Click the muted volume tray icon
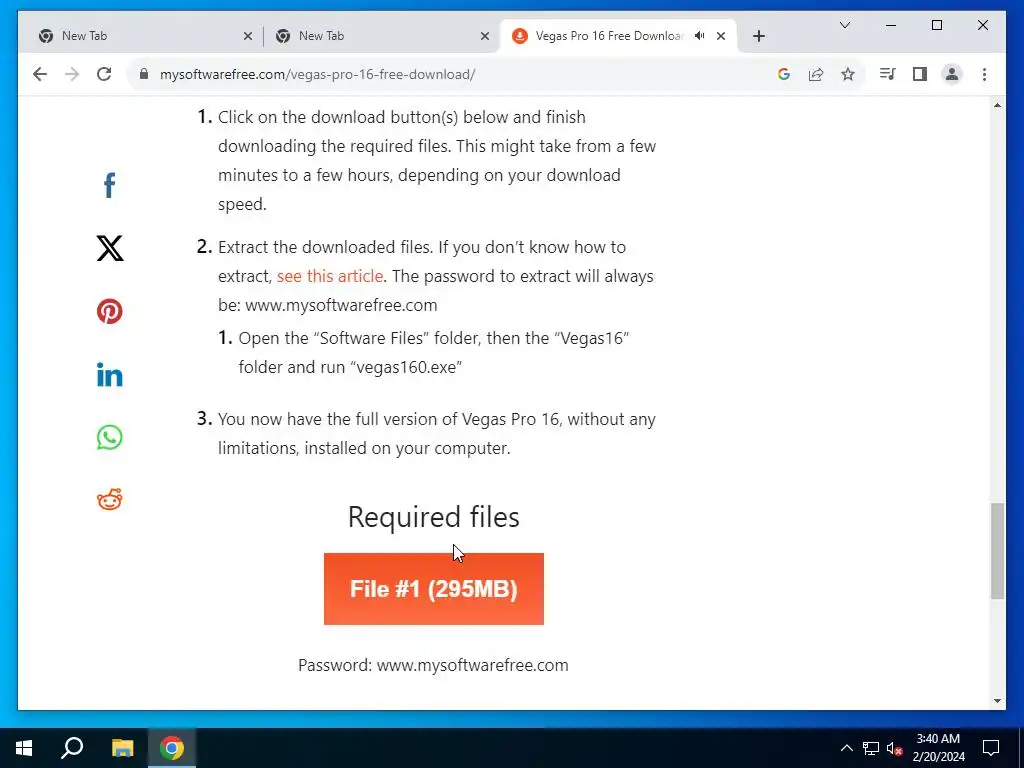 tap(894, 748)
